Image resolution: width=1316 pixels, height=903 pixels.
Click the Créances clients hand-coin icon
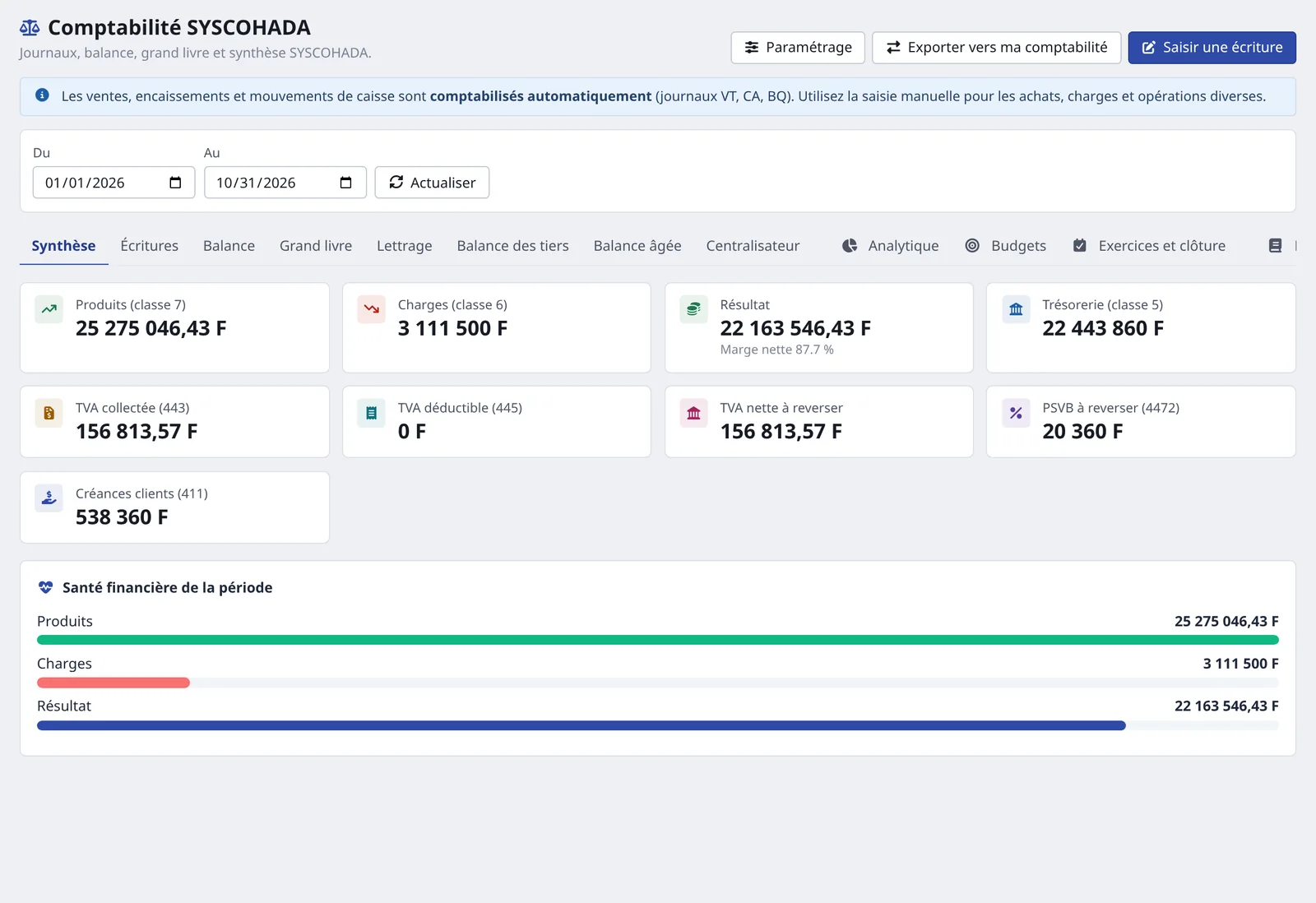[49, 498]
